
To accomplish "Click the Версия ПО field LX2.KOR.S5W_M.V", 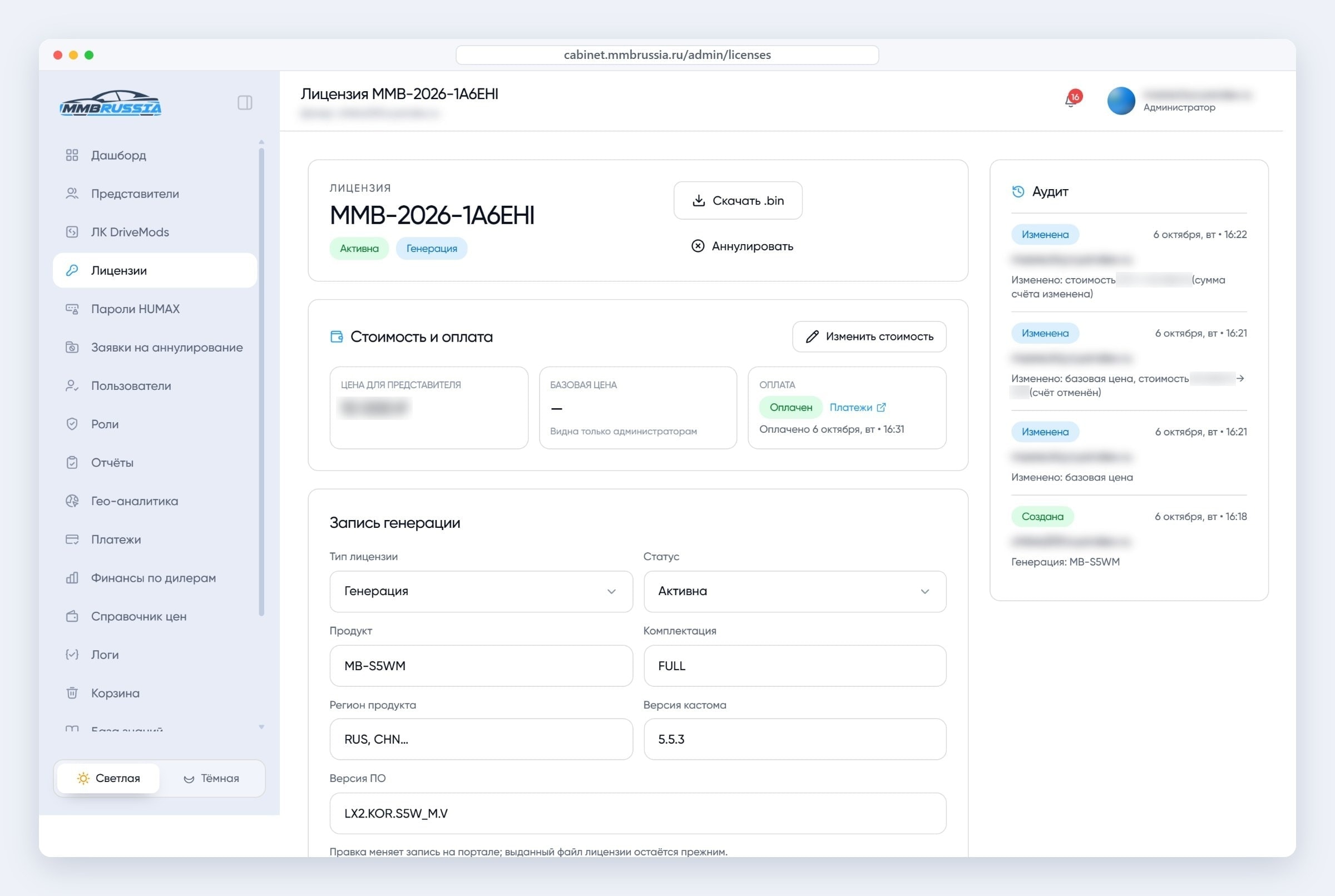I will coord(638,814).
